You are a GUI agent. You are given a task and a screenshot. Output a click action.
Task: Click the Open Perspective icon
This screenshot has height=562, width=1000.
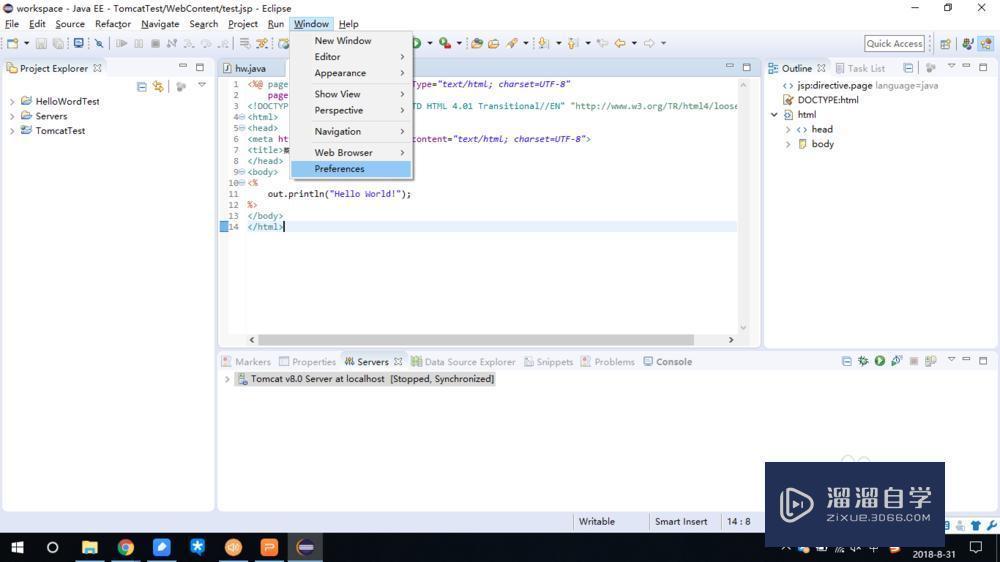tap(945, 43)
